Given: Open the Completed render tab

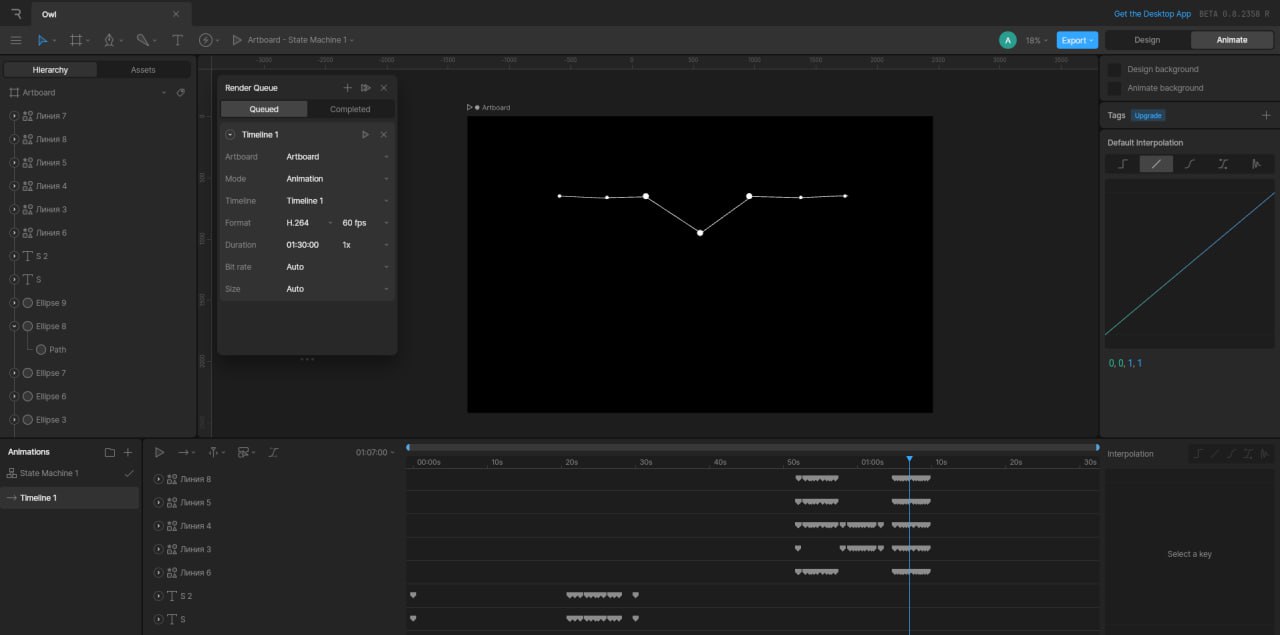Looking at the screenshot, I should (x=350, y=109).
